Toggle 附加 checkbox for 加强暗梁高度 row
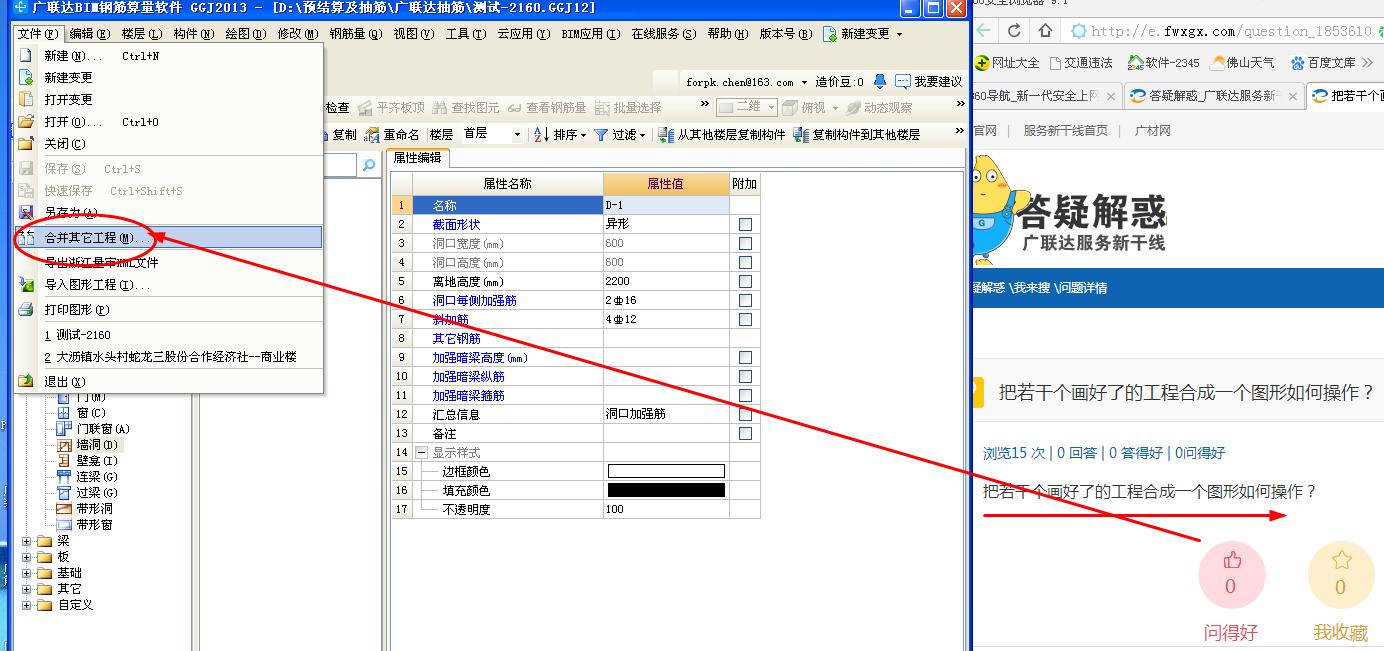The image size is (1384, 651). pyautogui.click(x=745, y=358)
